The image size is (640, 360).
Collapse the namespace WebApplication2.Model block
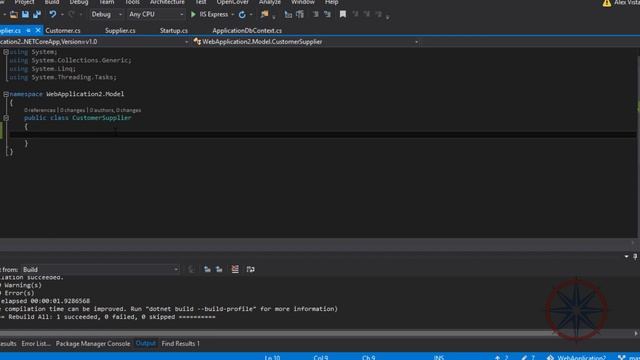click(x=6, y=94)
